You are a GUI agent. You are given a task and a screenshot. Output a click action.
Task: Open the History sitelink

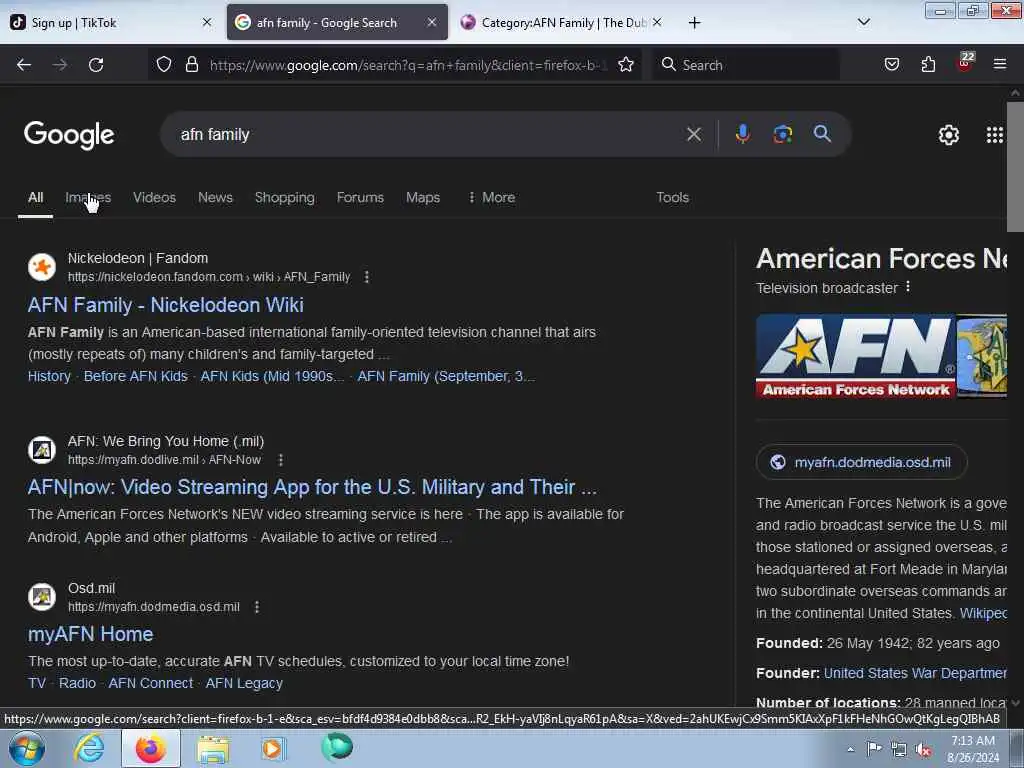click(49, 376)
